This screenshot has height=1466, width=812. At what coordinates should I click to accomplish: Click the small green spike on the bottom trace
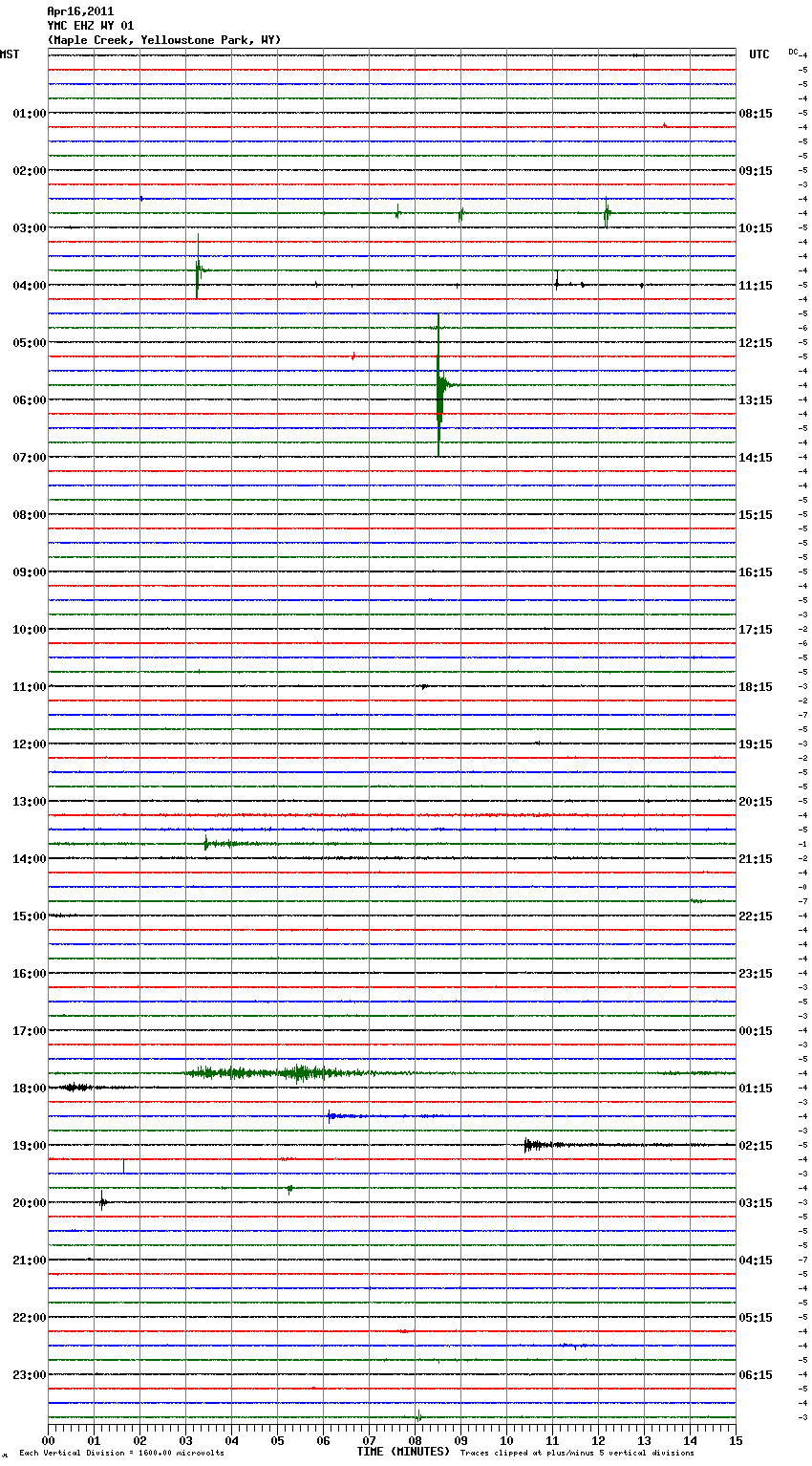point(418,1416)
